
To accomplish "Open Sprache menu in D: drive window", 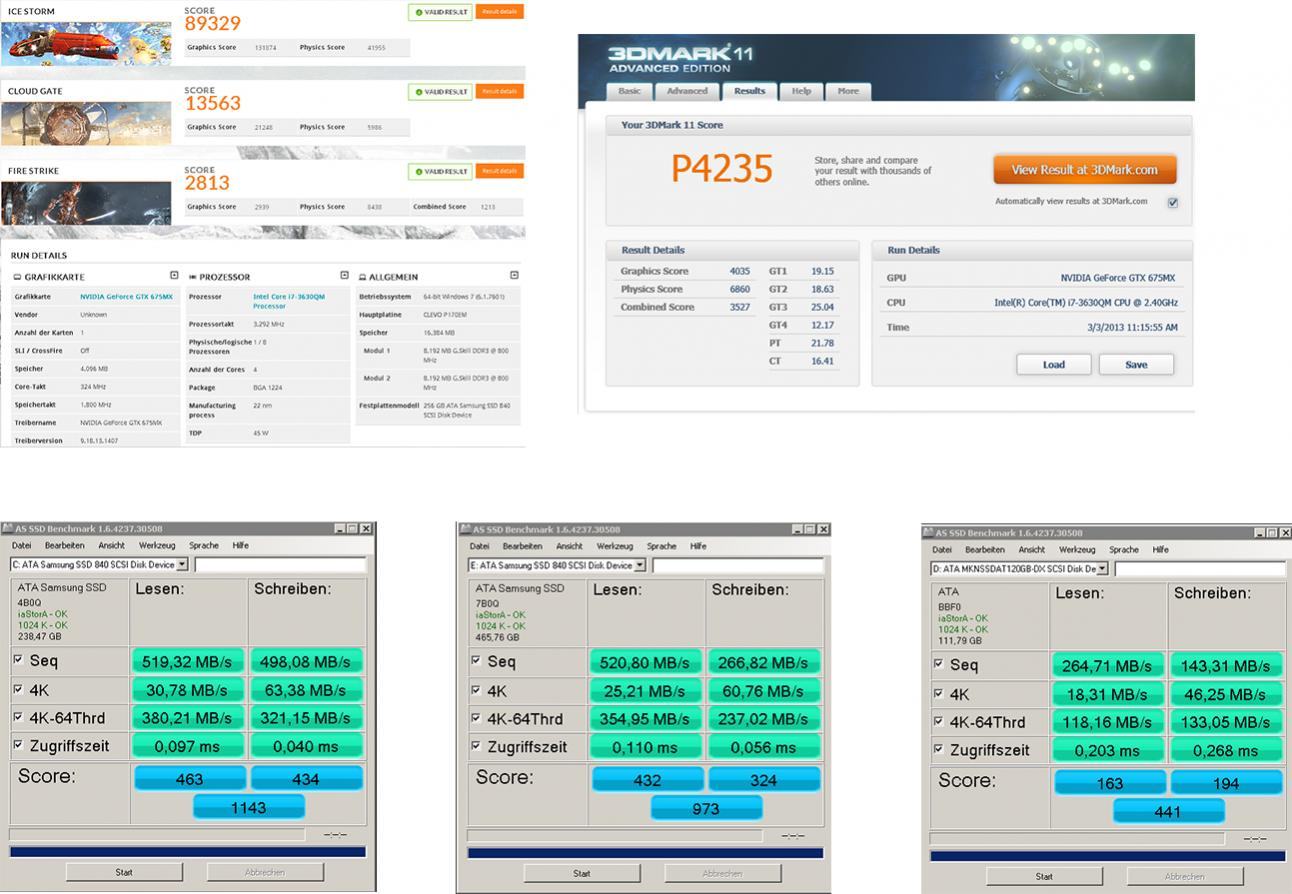I will 1124,549.
